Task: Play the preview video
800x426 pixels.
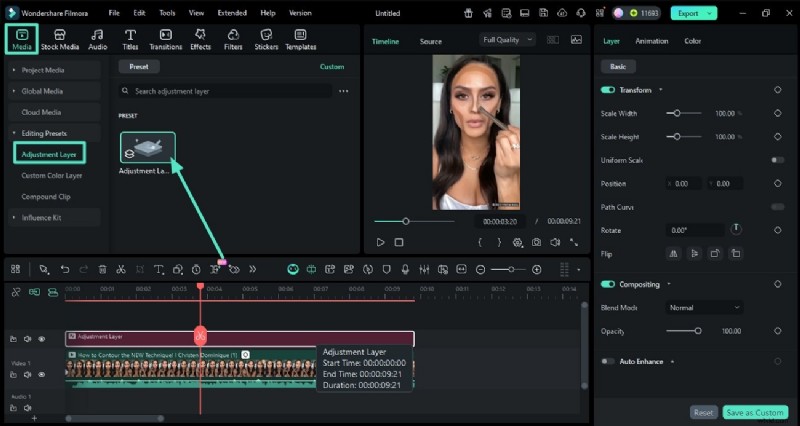Action: pyautogui.click(x=380, y=242)
